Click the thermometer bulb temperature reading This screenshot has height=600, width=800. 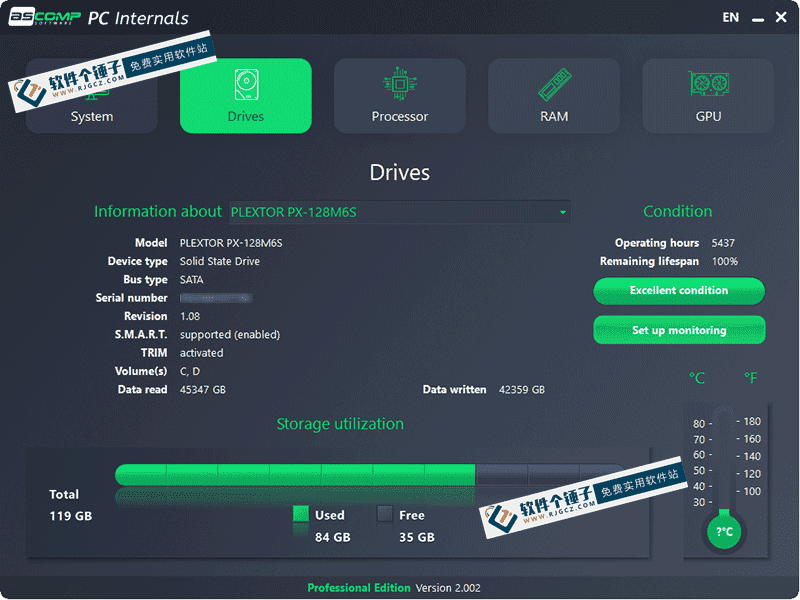click(x=725, y=532)
